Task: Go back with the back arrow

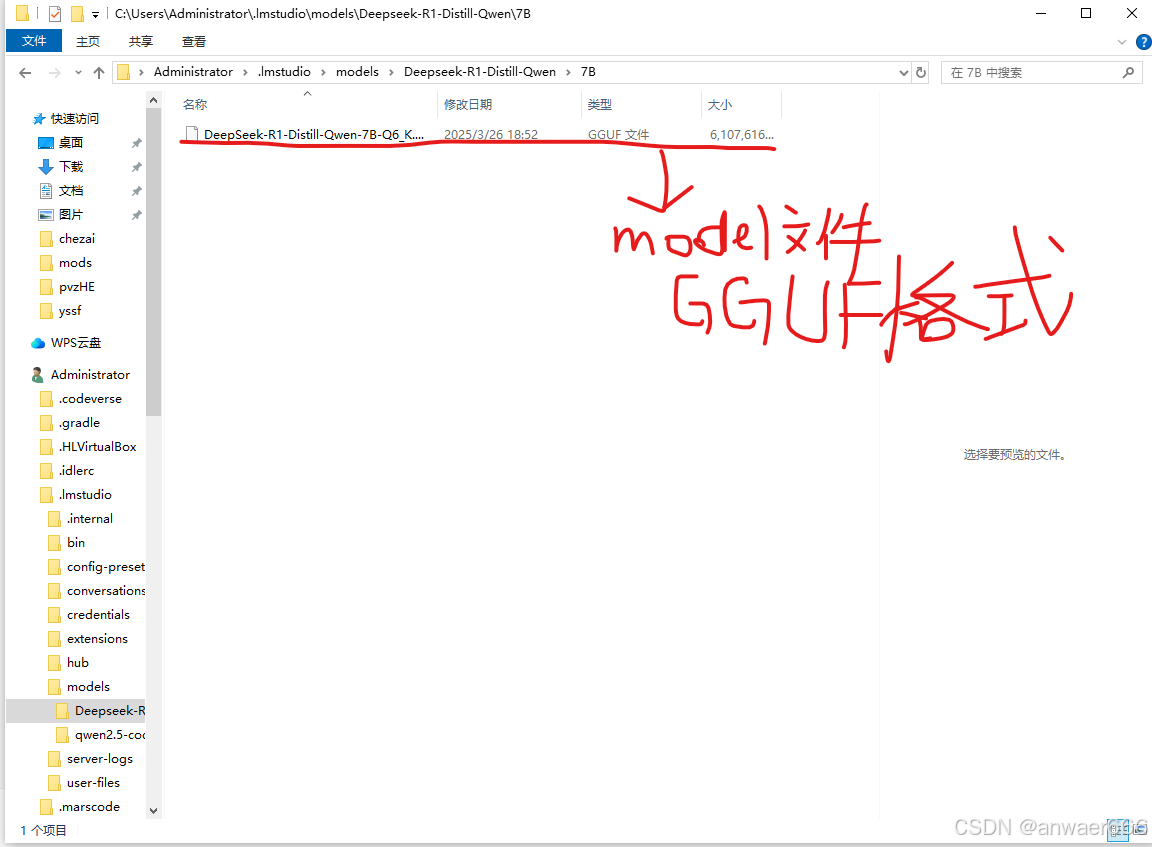Action: click(x=25, y=72)
